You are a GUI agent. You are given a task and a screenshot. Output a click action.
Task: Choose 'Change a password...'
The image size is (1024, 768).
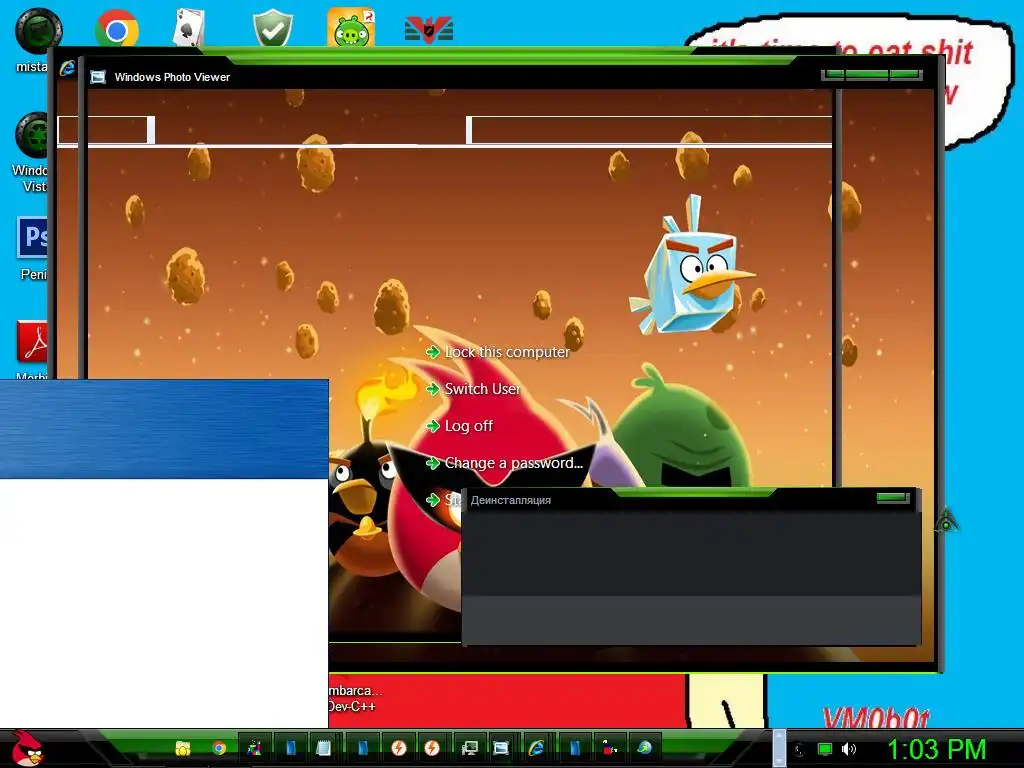(x=504, y=463)
